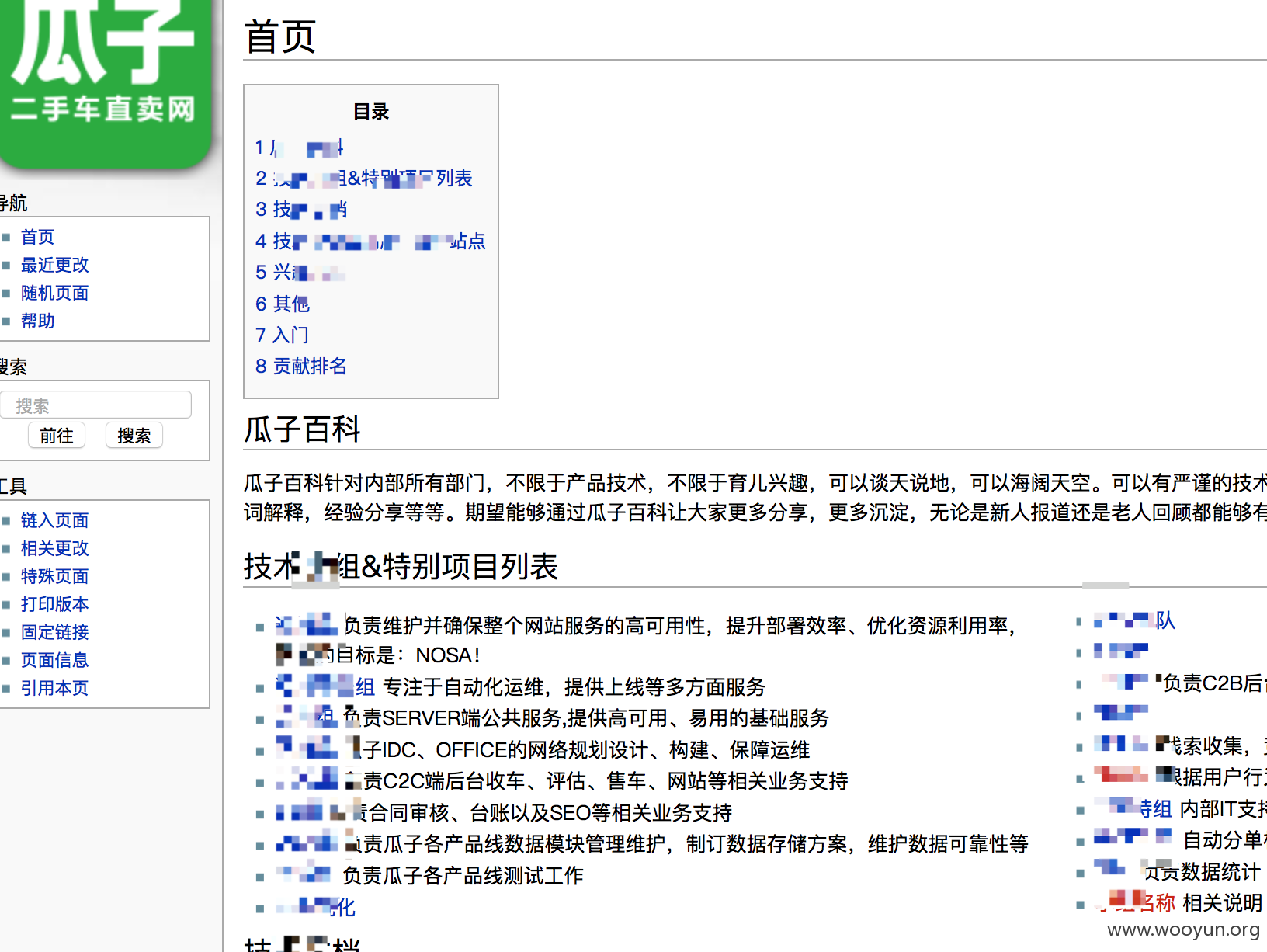Open 链入页面 tool link
This screenshot has width=1267, height=952.
tap(54, 520)
